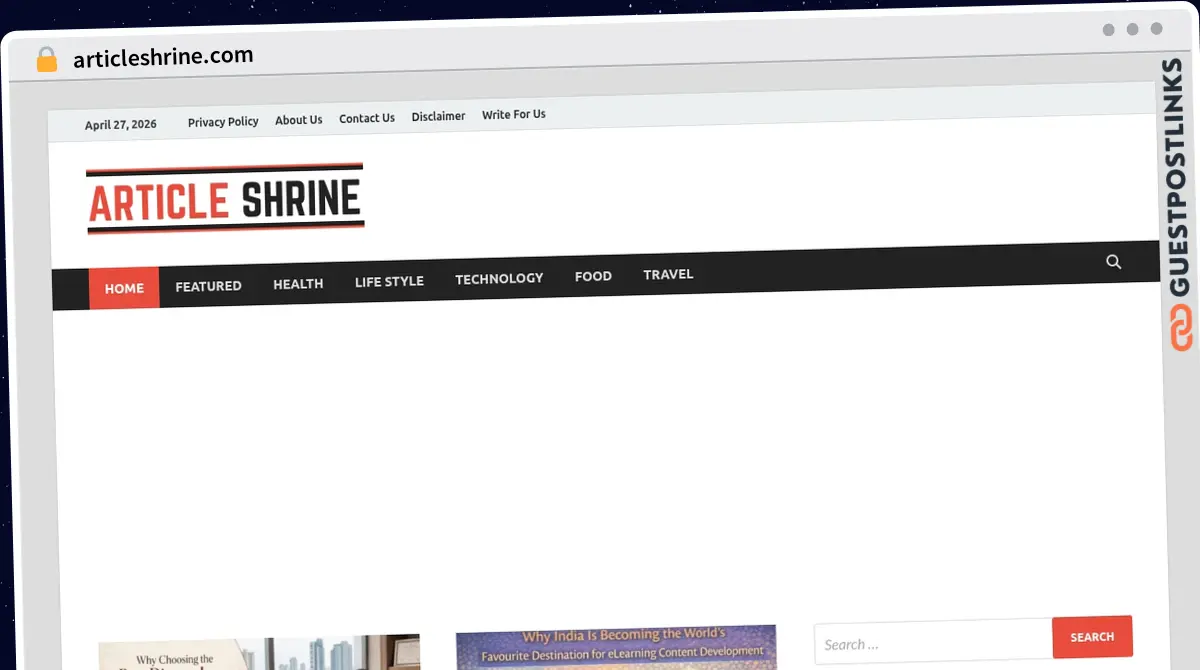Visit the About Us page
1200x670 pixels.
299,120
